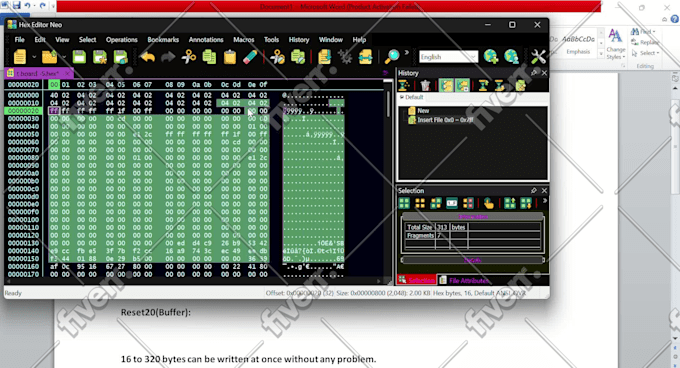The height and width of the screenshot is (368, 680).
Task: Open the dropdown arrow beside New file icon
Action: pyautogui.click(x=34, y=57)
